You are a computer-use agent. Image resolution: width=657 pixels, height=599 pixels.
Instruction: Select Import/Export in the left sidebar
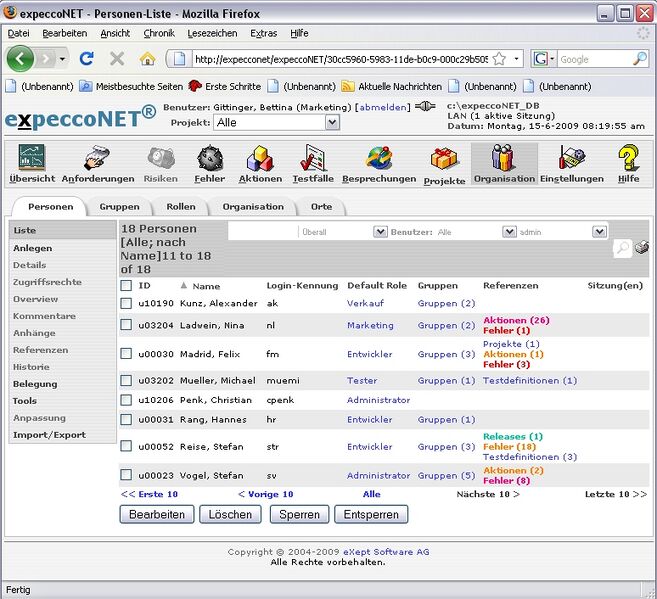click(49, 435)
